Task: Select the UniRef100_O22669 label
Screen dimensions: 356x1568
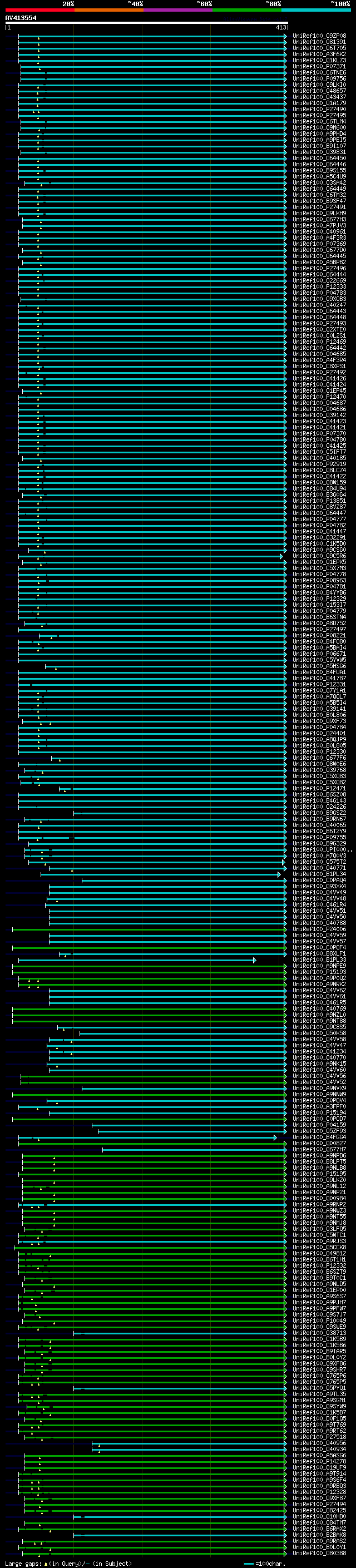Action: [319, 280]
